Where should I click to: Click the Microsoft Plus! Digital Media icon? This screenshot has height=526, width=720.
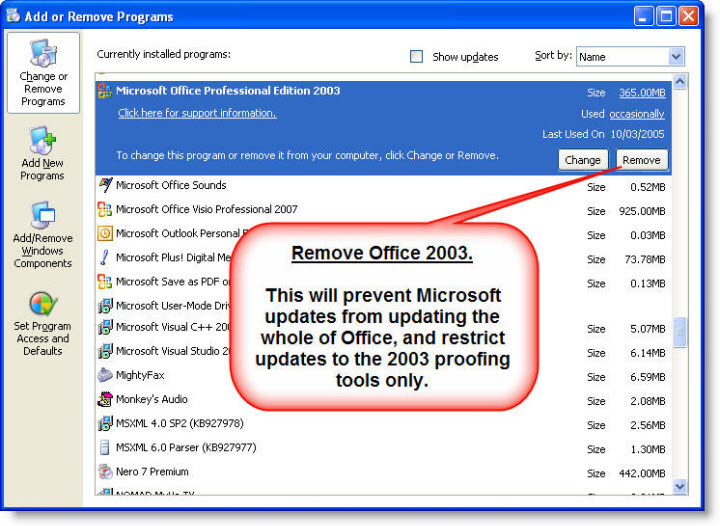coord(105,257)
